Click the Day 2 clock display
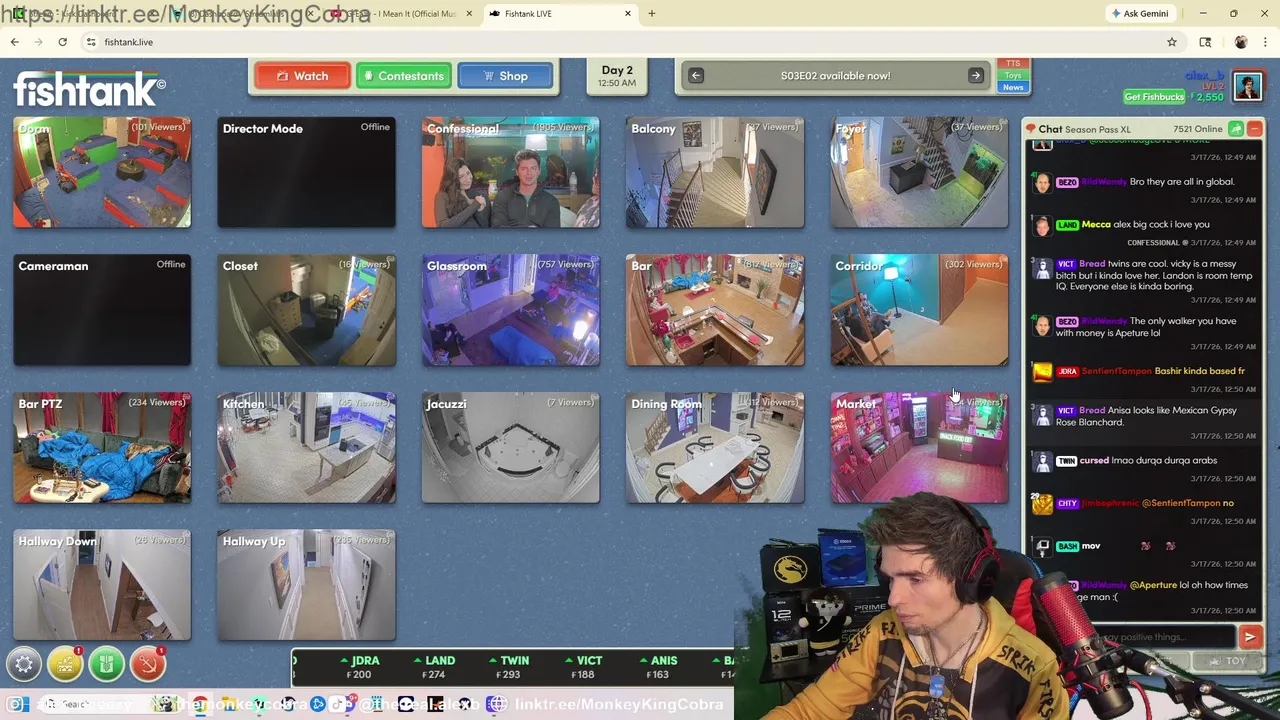 pyautogui.click(x=617, y=76)
